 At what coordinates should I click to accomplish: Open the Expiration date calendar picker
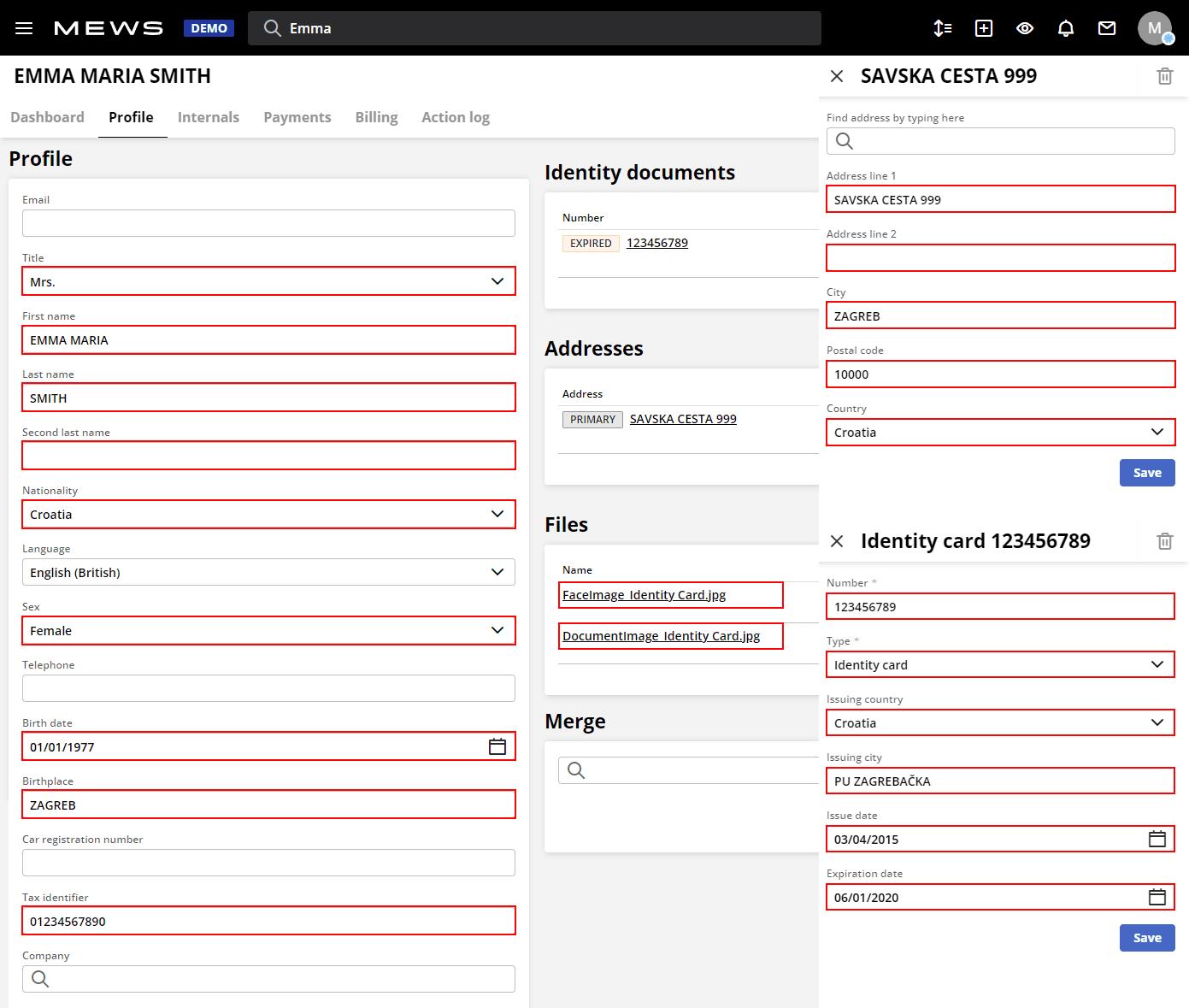coord(1157,897)
